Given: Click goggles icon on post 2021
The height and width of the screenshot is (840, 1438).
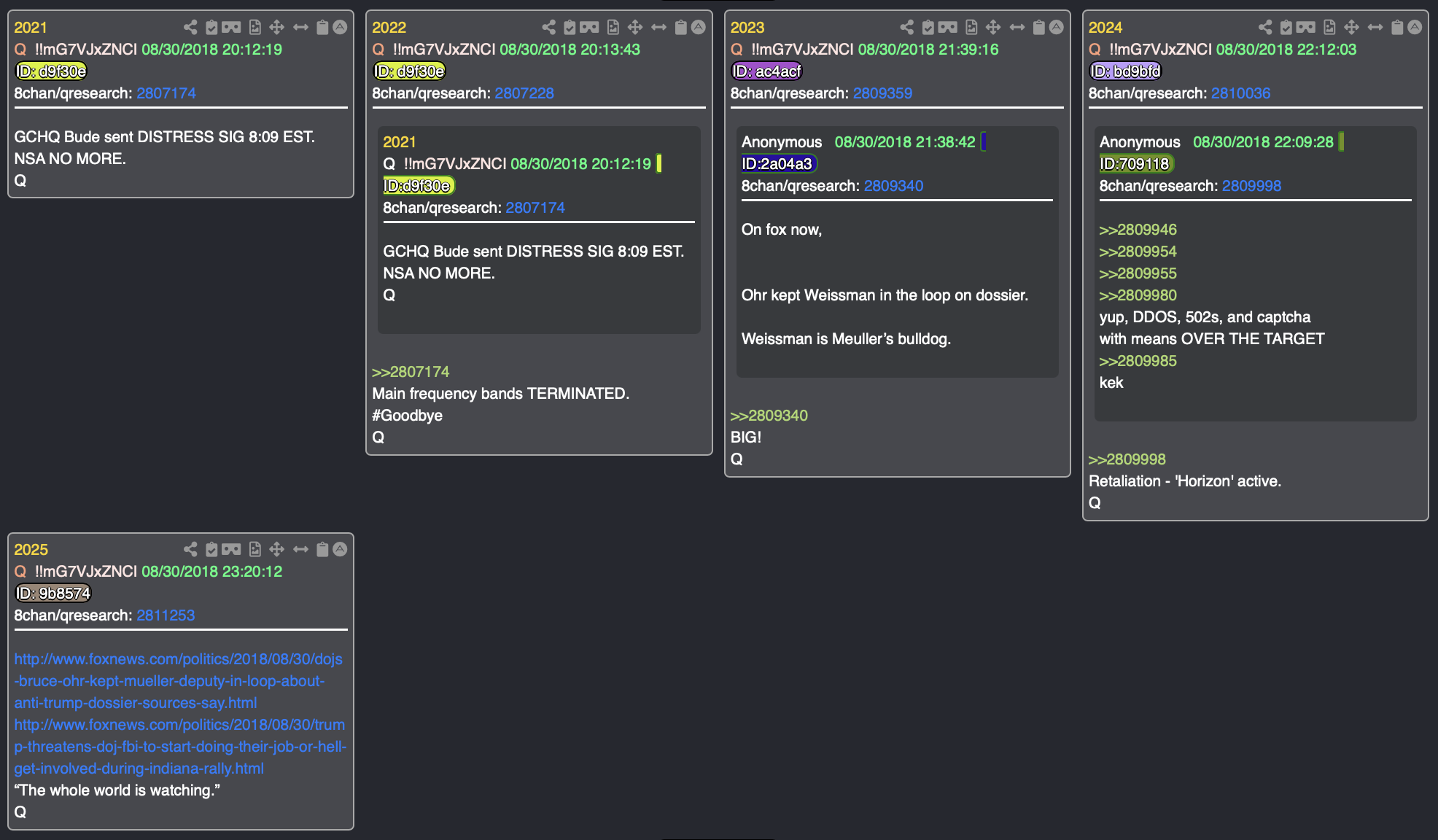Looking at the screenshot, I should point(231,27).
